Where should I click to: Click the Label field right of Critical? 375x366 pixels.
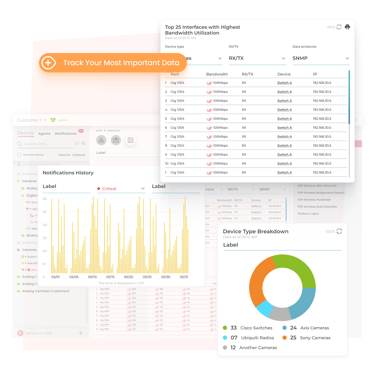click(x=176, y=187)
